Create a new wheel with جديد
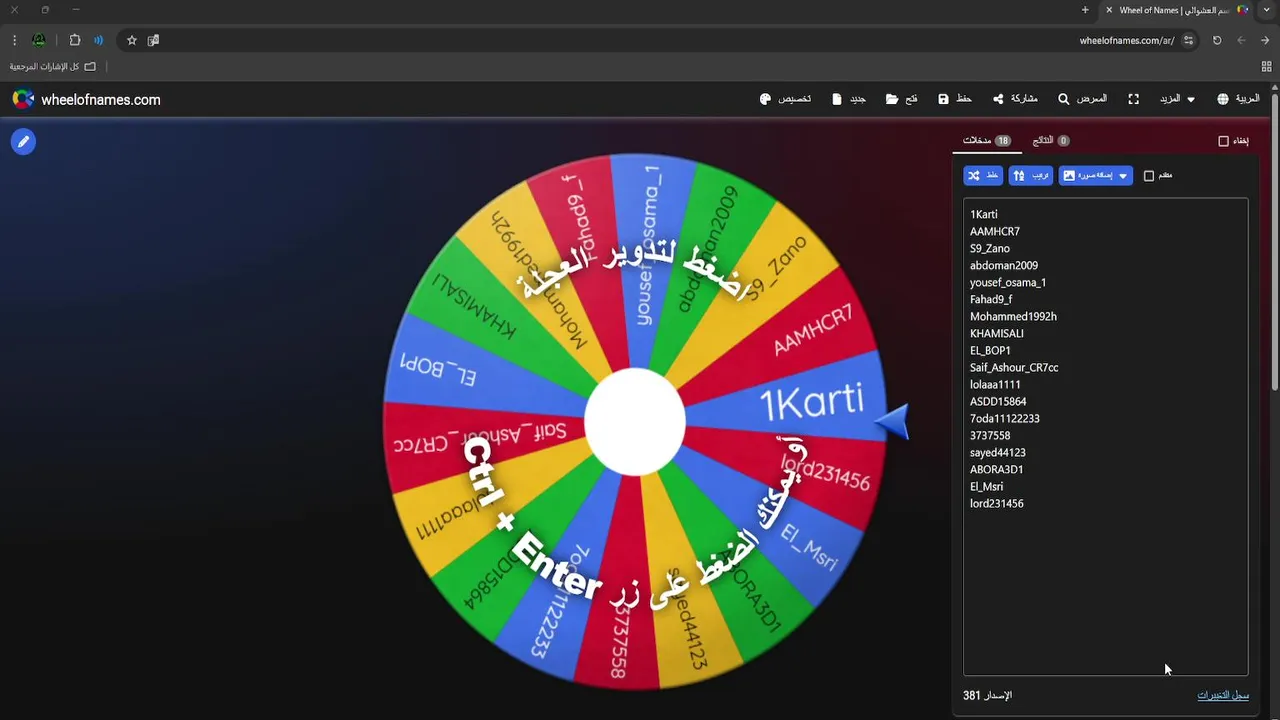This screenshot has width=1280, height=720. click(849, 99)
